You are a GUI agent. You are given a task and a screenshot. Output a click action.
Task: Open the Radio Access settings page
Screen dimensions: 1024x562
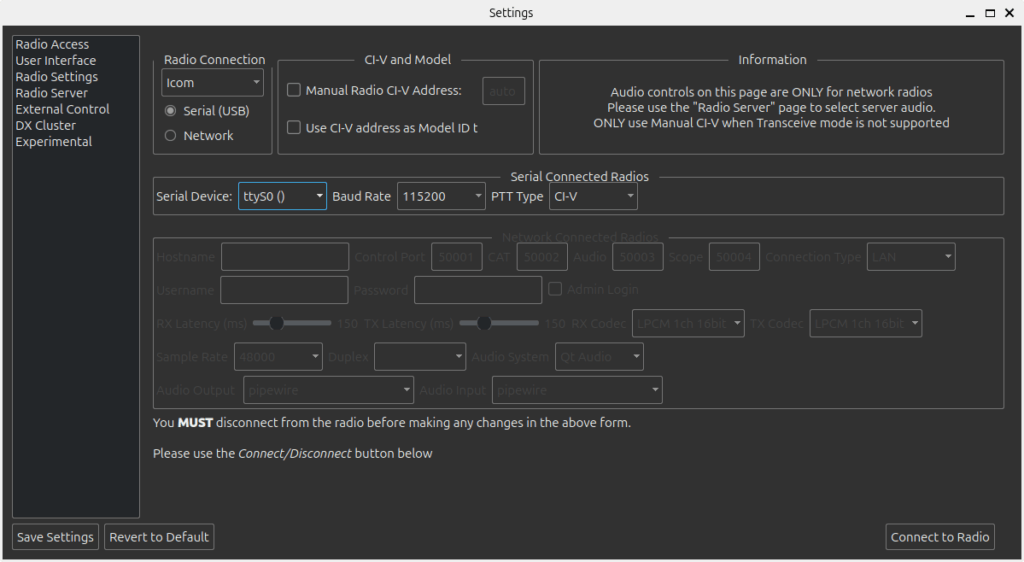[52, 44]
